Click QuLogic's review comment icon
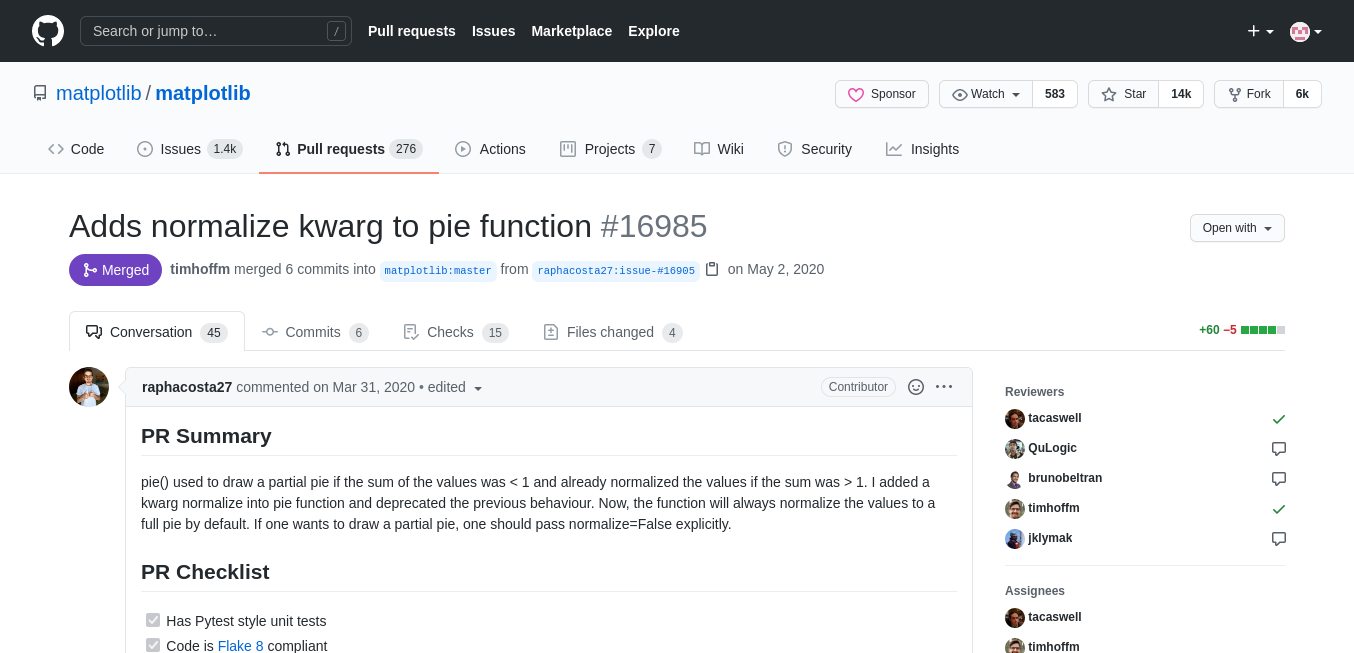 click(1279, 449)
